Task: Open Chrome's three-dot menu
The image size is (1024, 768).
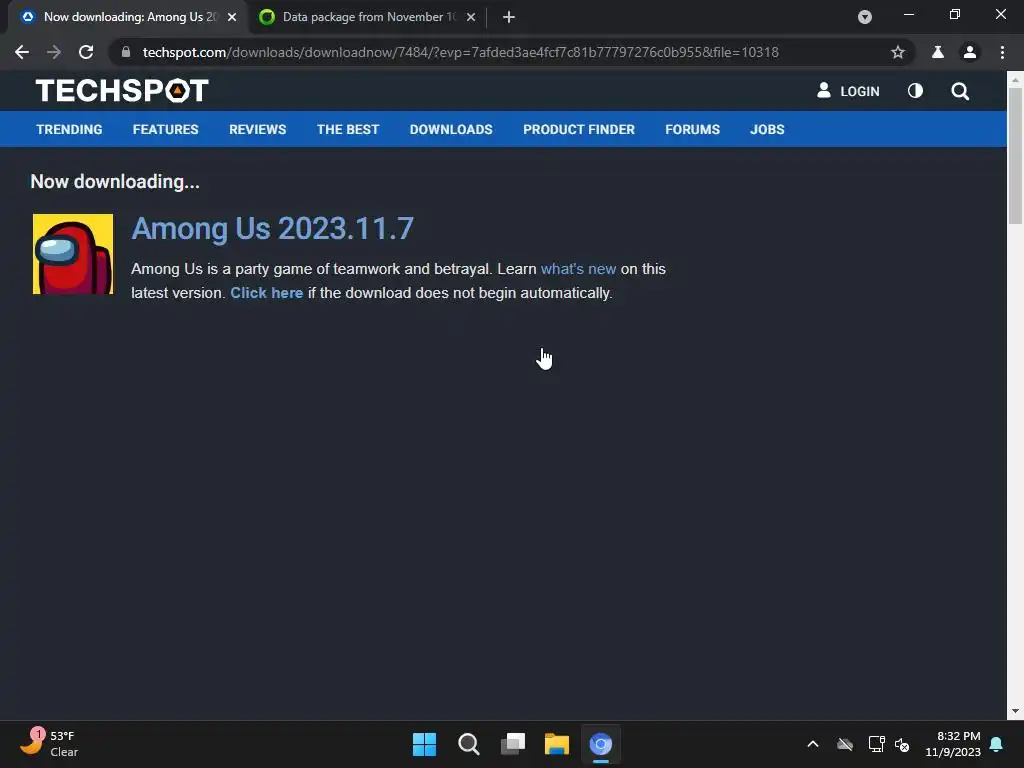Action: pos(1002,52)
